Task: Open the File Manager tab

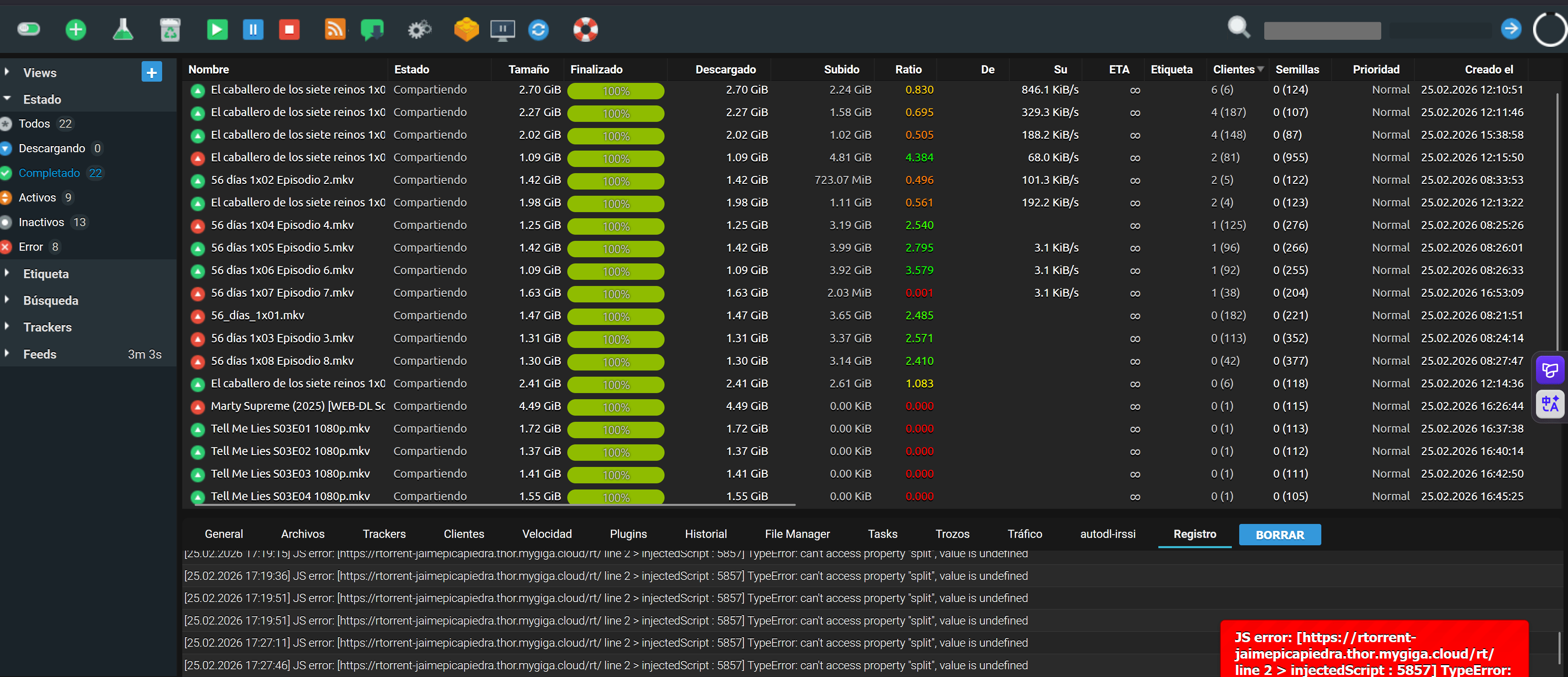Action: coord(797,534)
